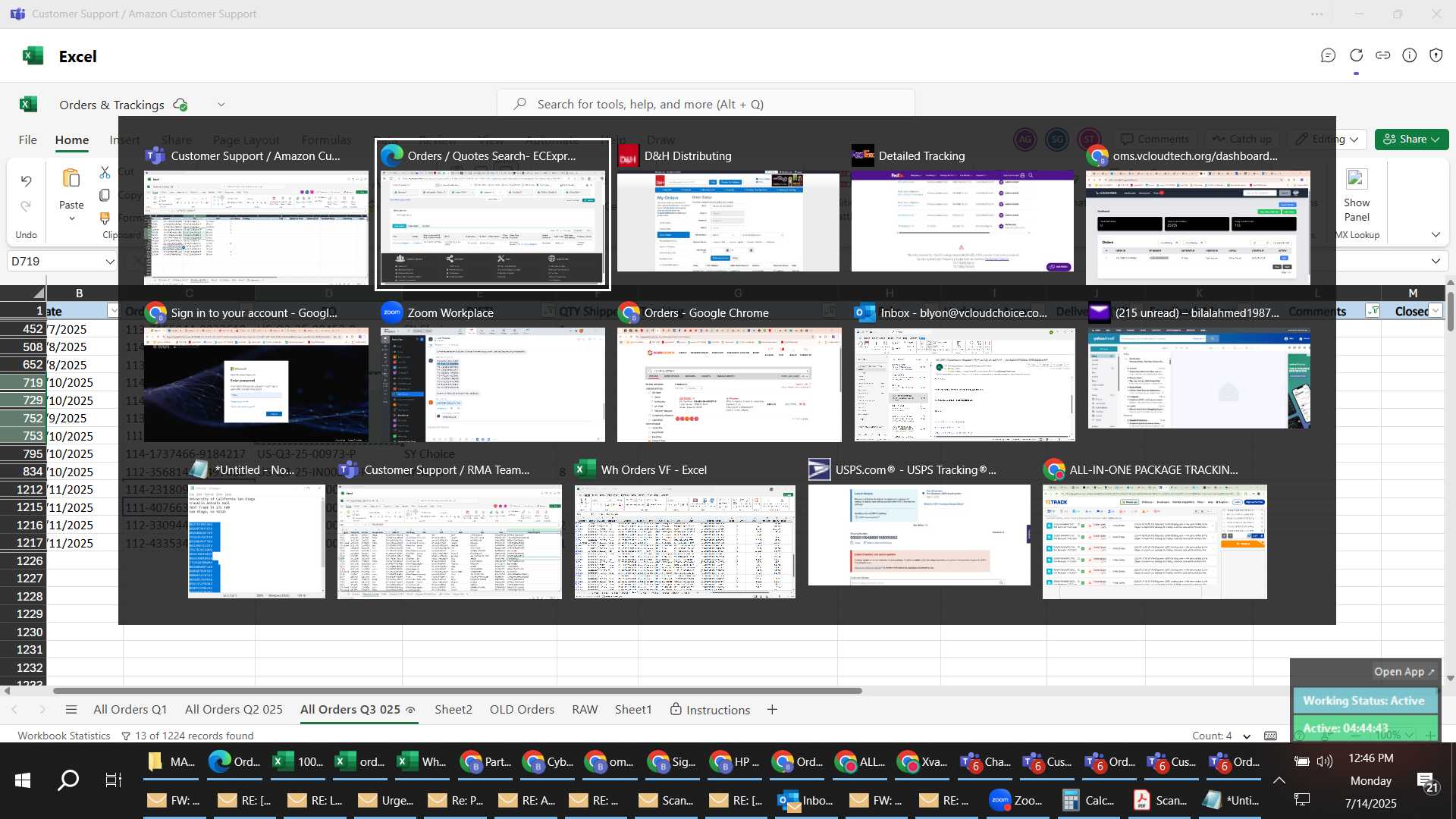This screenshot has height=819, width=1456.
Task: Expand the ribbon collapse chevron
Action: [1436, 235]
